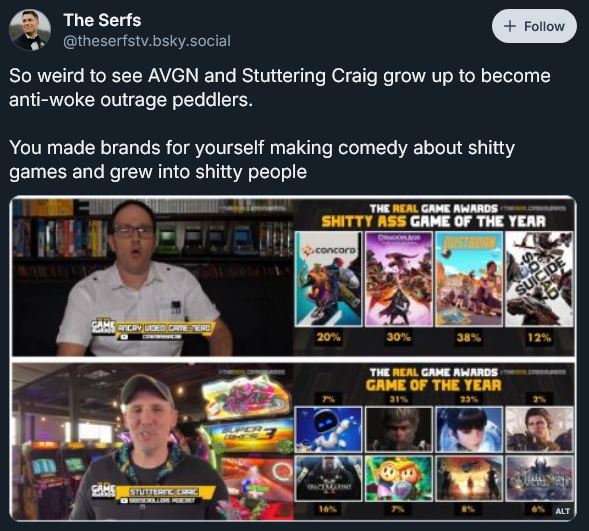The height and width of the screenshot is (531, 589).
Task: Click the Black Myth Wukong thumbnail
Action: pyautogui.click(x=399, y=430)
